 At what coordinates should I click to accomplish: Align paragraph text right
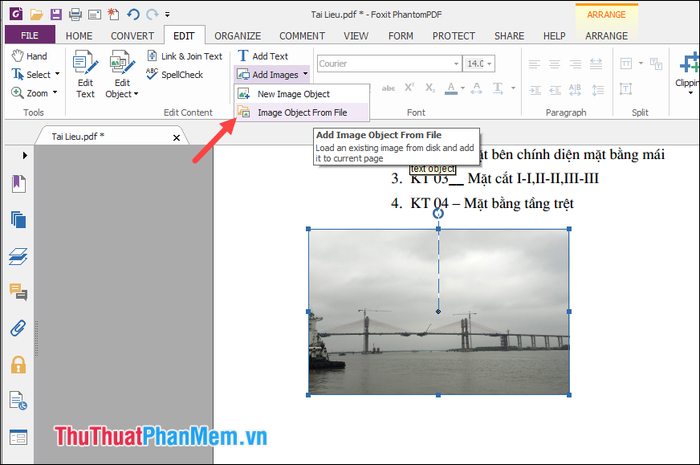(x=575, y=64)
